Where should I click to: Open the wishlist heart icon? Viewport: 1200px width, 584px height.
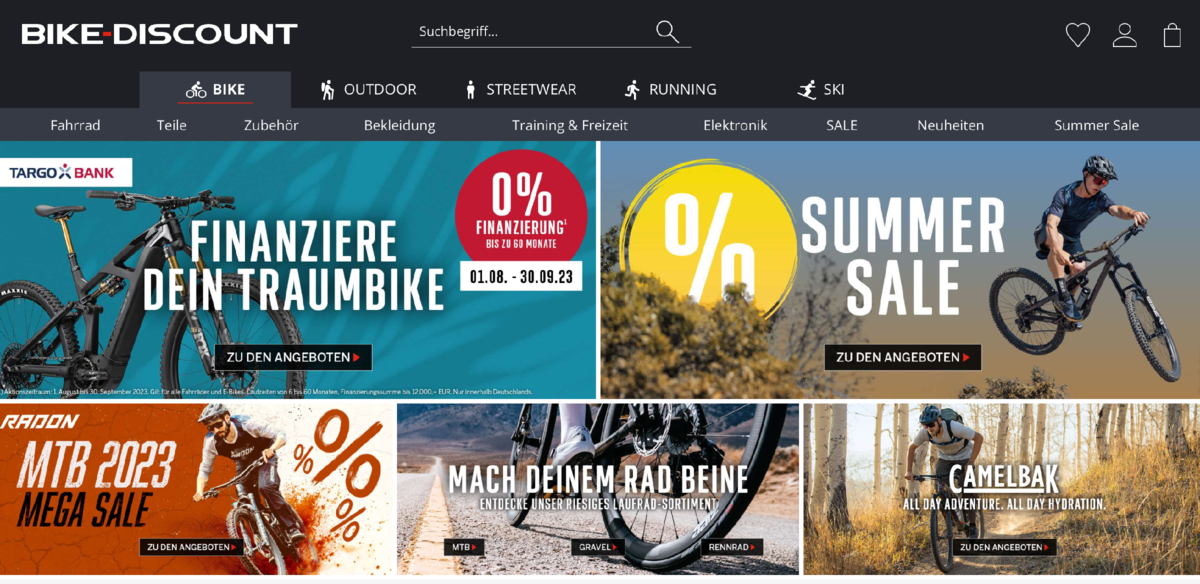point(1078,35)
